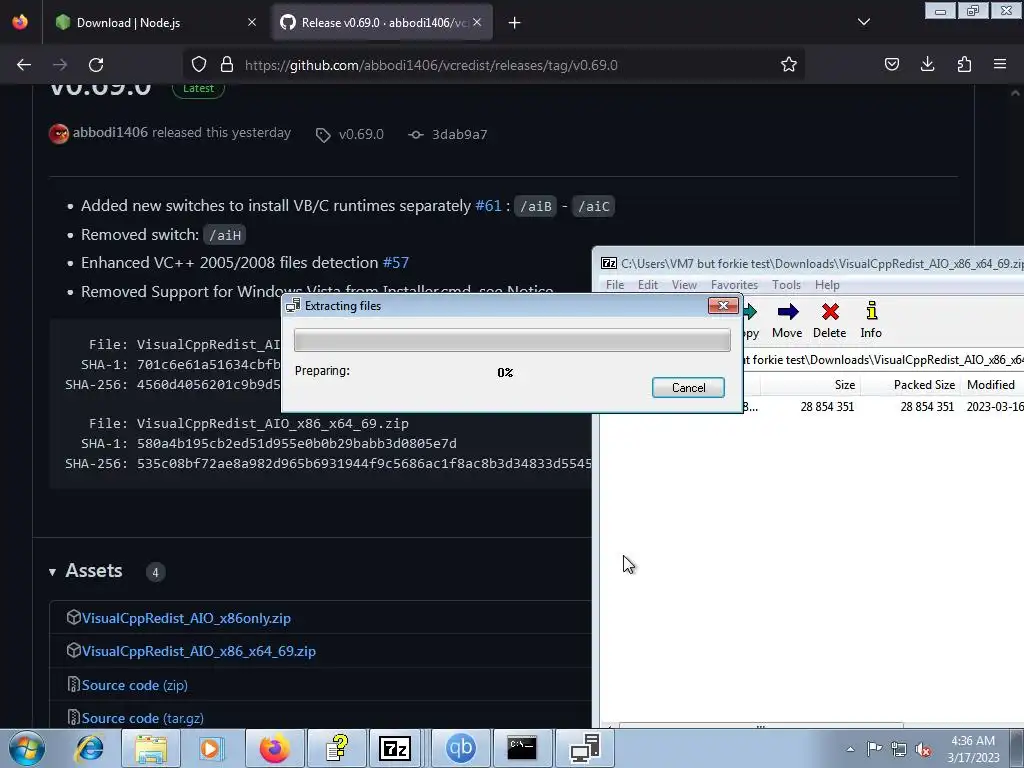
Task: Open 7-Zip View menu
Action: 684,285
